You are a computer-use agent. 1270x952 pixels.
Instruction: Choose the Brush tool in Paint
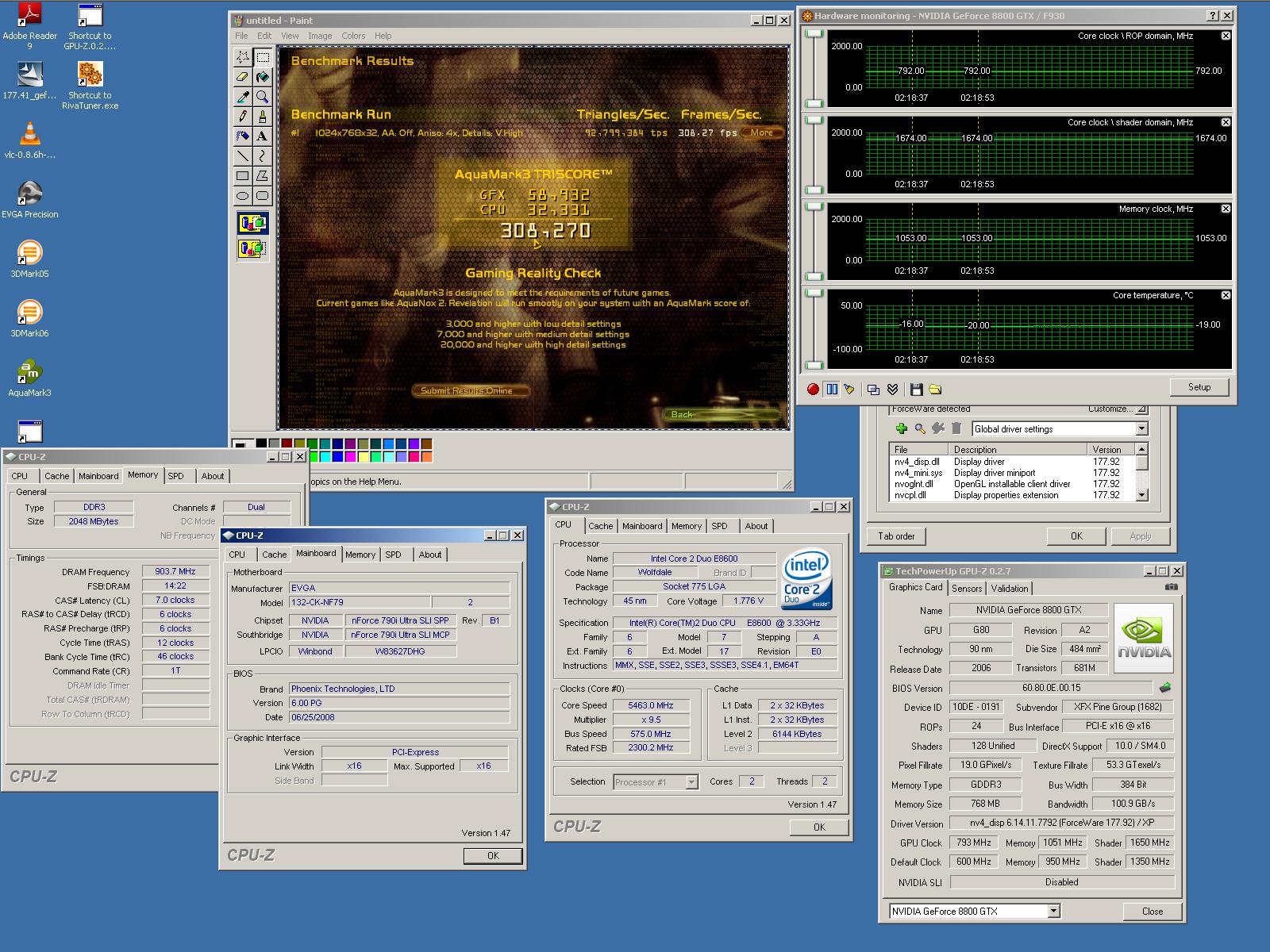click(x=262, y=117)
